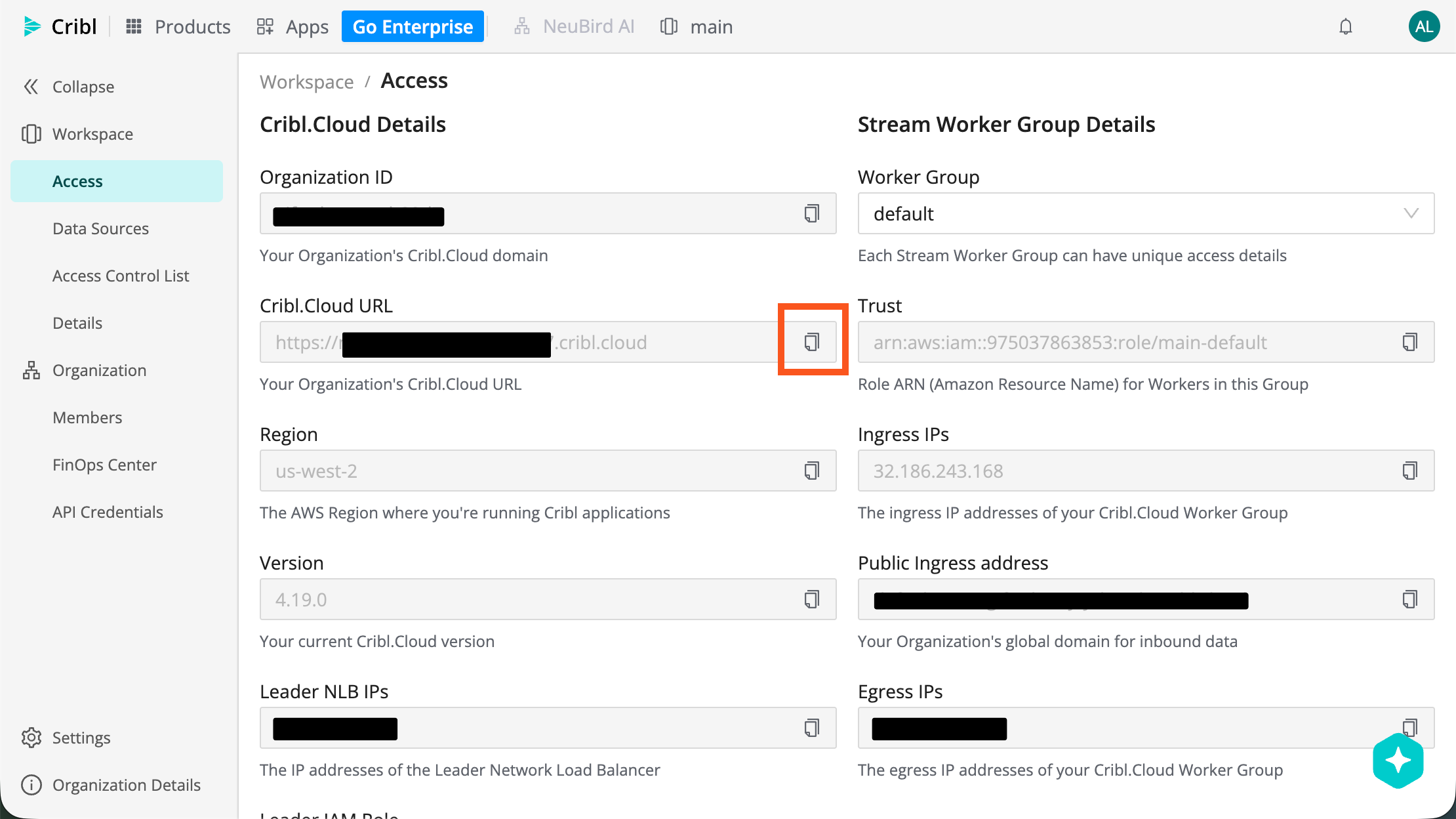This screenshot has height=819, width=1456.
Task: Open API Credentials
Action: pos(108,512)
